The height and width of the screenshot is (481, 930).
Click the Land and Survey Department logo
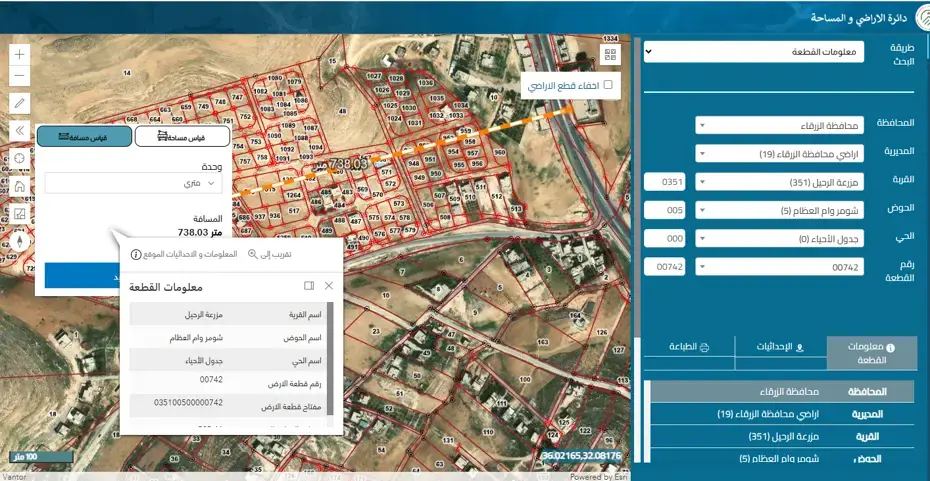(922, 17)
